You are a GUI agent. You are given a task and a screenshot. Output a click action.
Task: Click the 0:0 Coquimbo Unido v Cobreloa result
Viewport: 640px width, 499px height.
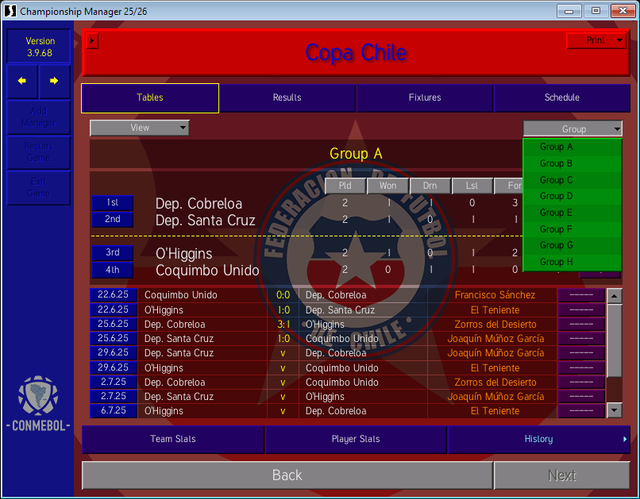pos(283,295)
